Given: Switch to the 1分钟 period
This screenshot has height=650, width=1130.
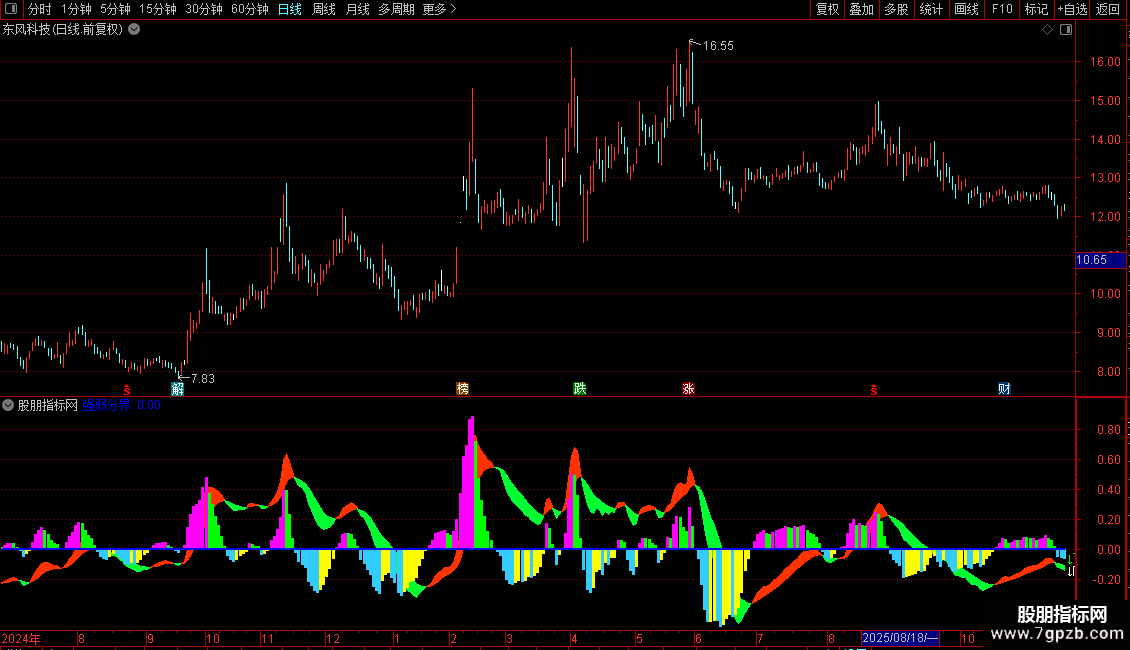Looking at the screenshot, I should [x=76, y=9].
